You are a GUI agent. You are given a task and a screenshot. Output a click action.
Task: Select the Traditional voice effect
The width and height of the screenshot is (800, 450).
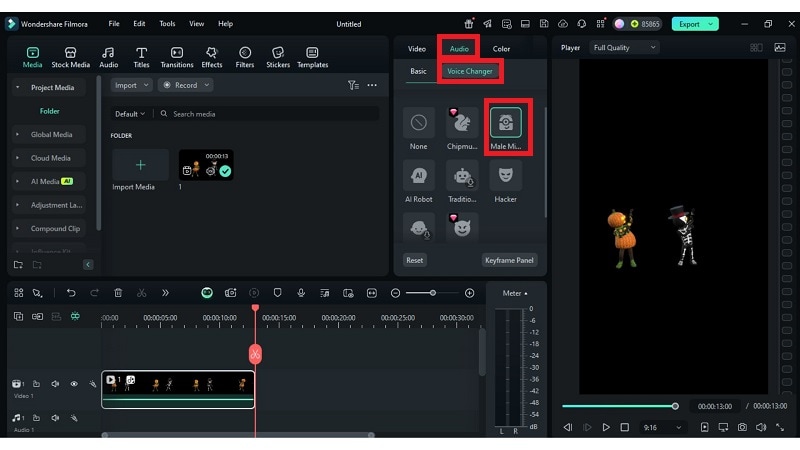[462, 182]
